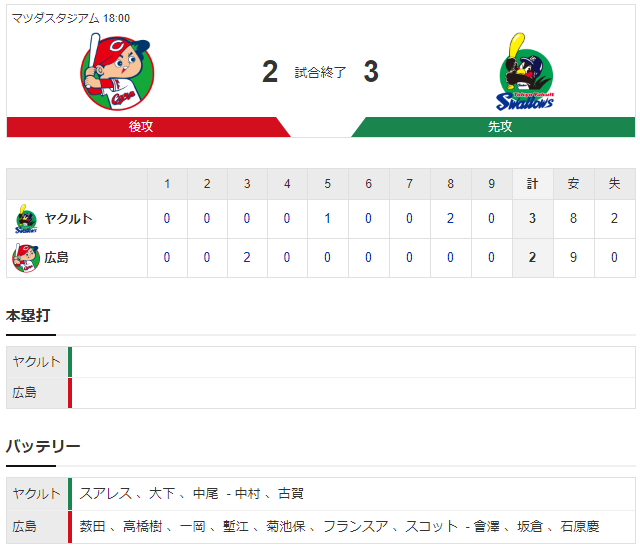
Task: Click the small Carp icon in scoreboard
Action: pyautogui.click(x=26, y=258)
